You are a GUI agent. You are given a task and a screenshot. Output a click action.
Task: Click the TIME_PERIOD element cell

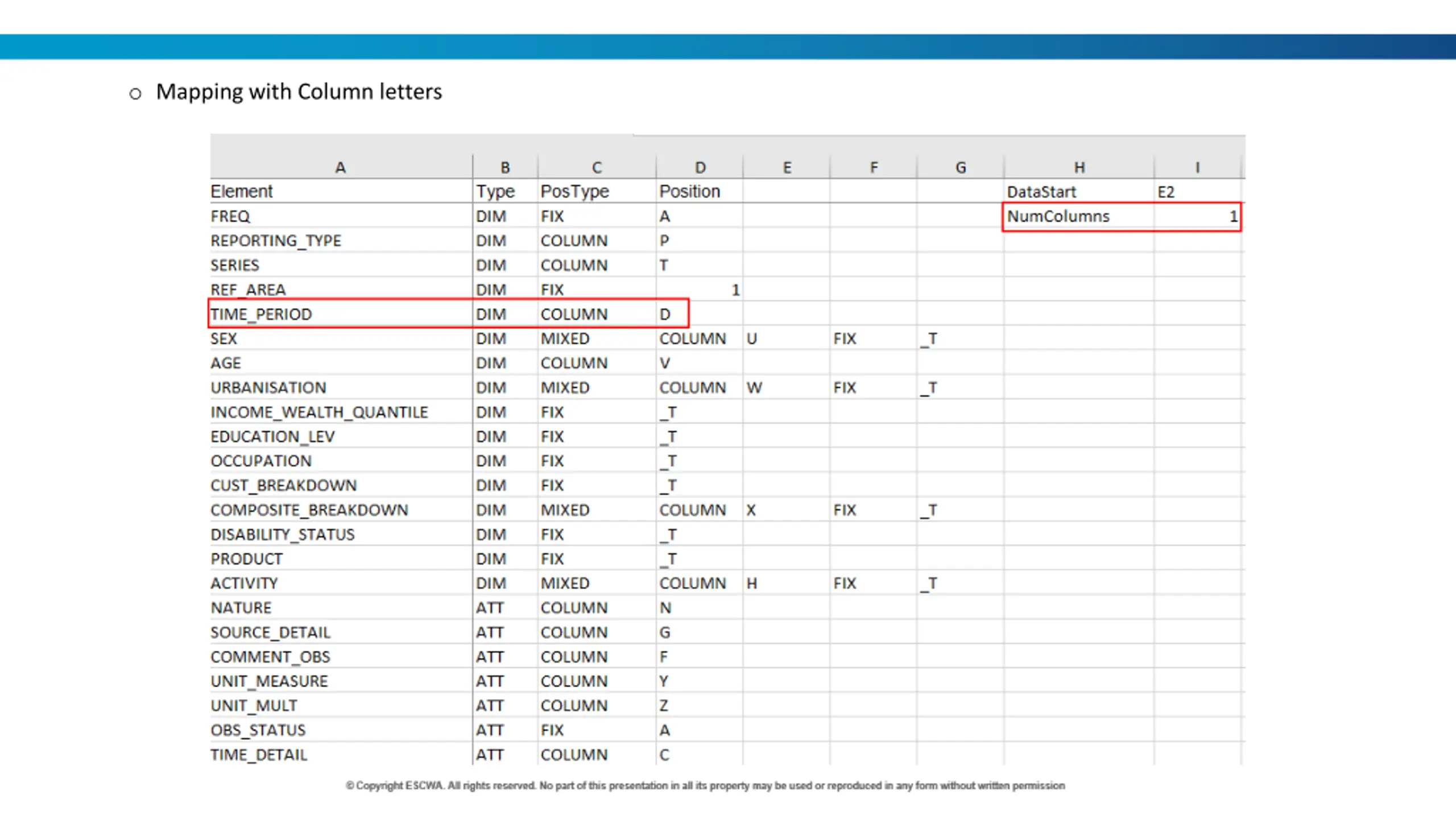click(x=341, y=314)
